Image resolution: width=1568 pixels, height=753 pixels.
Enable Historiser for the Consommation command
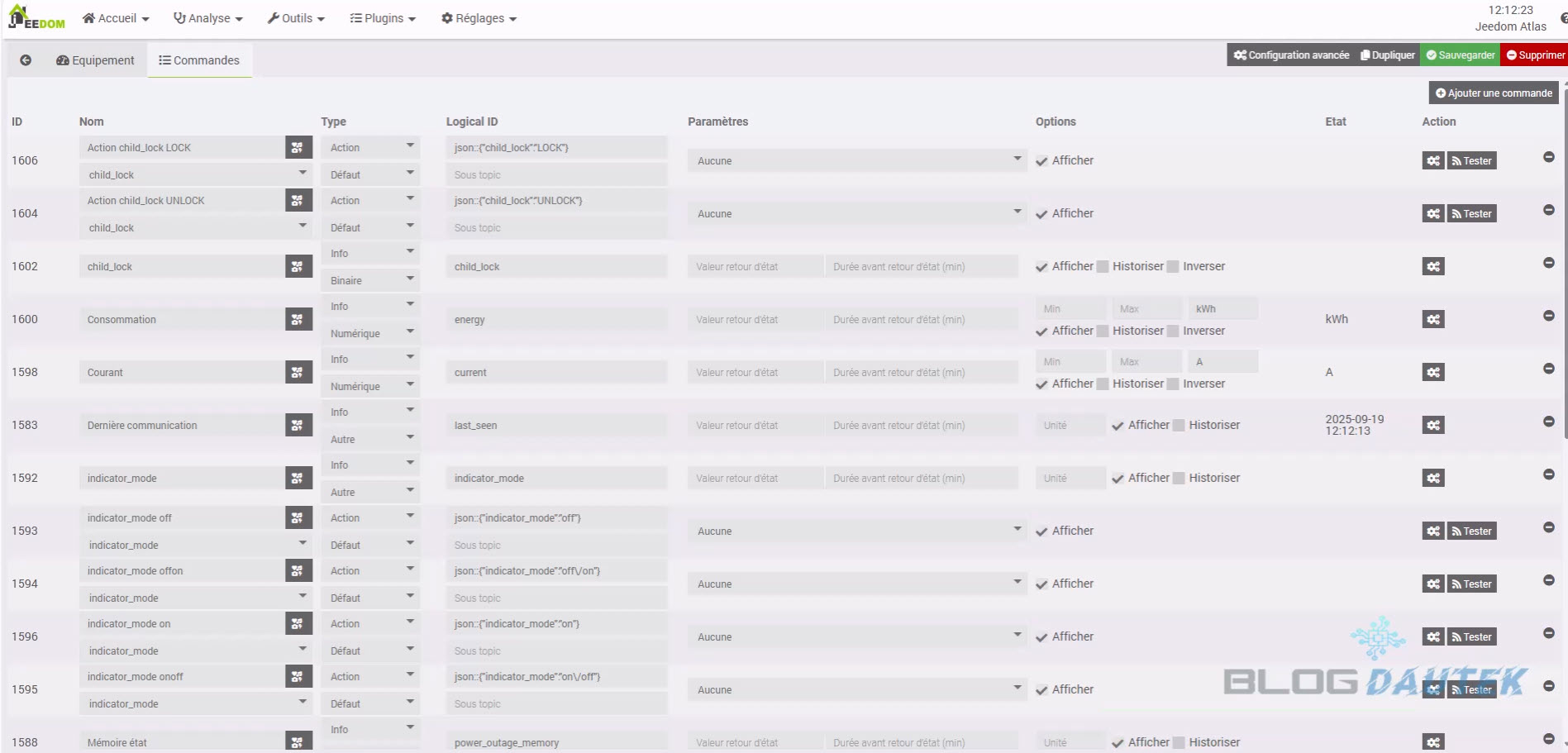coord(1103,331)
